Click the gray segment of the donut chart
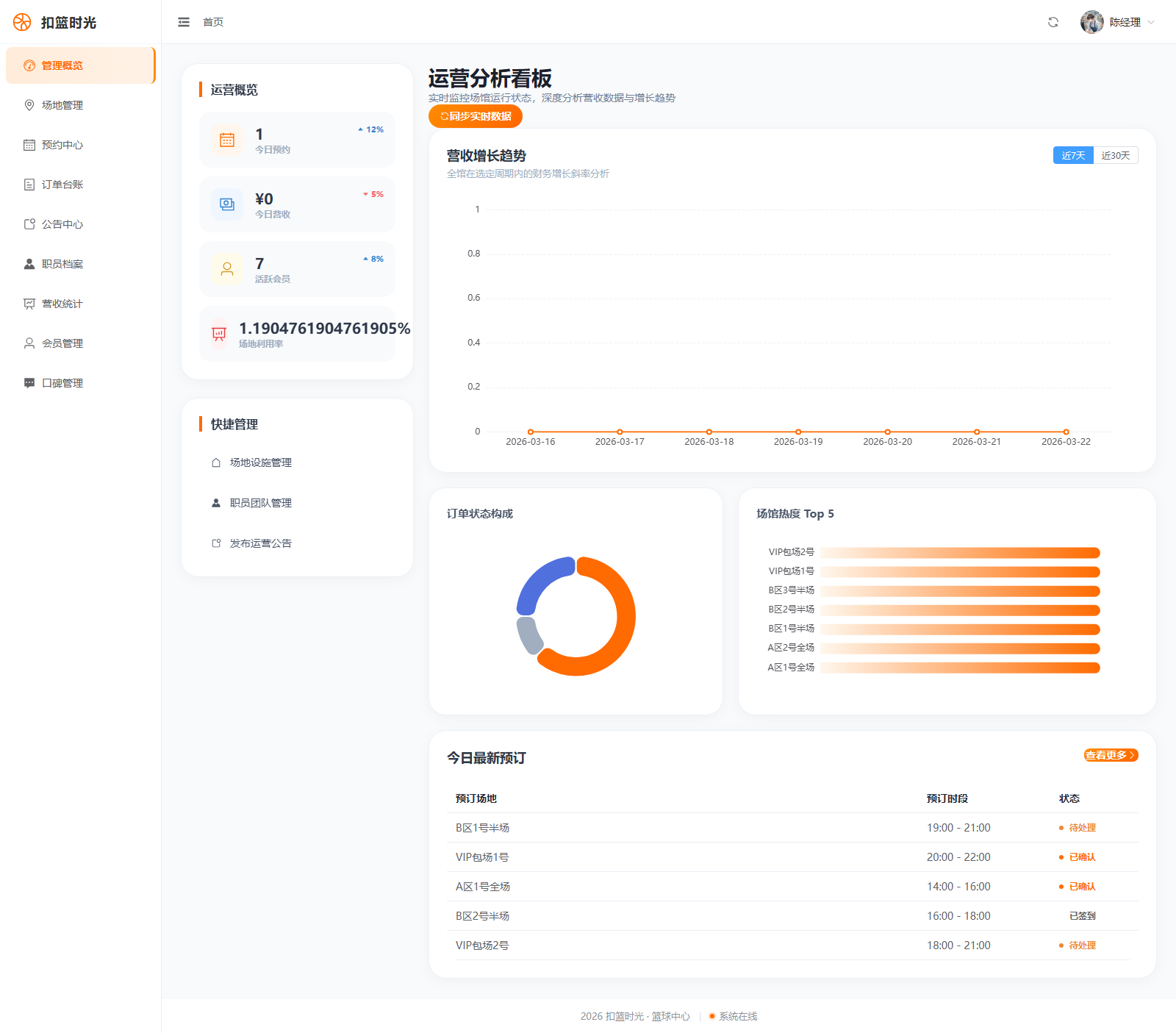Screen dimensions: 1176x1033 click(x=528, y=635)
